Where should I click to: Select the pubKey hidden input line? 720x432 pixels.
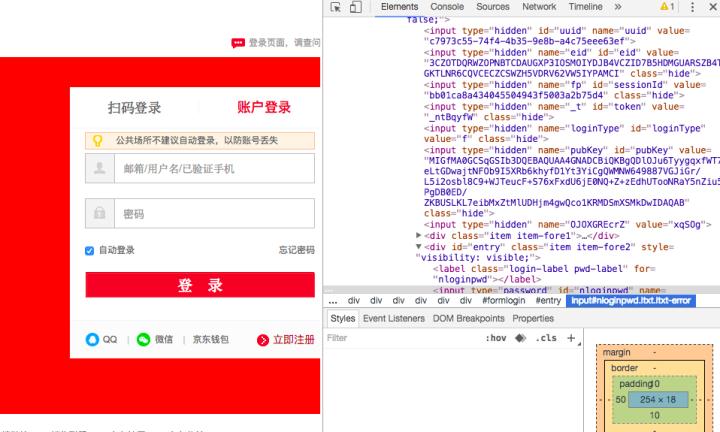pyautogui.click(x=572, y=182)
